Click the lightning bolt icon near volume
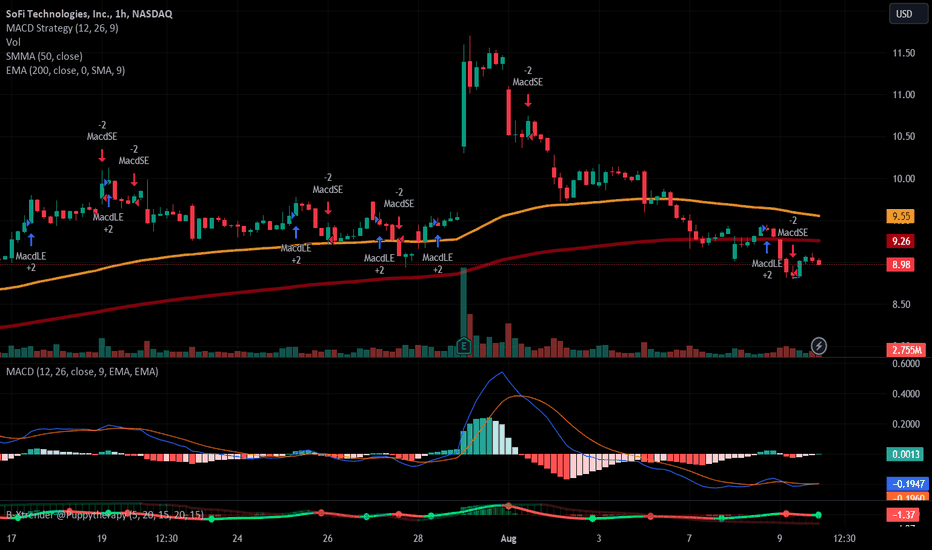The width and height of the screenshot is (932, 550). coord(818,345)
